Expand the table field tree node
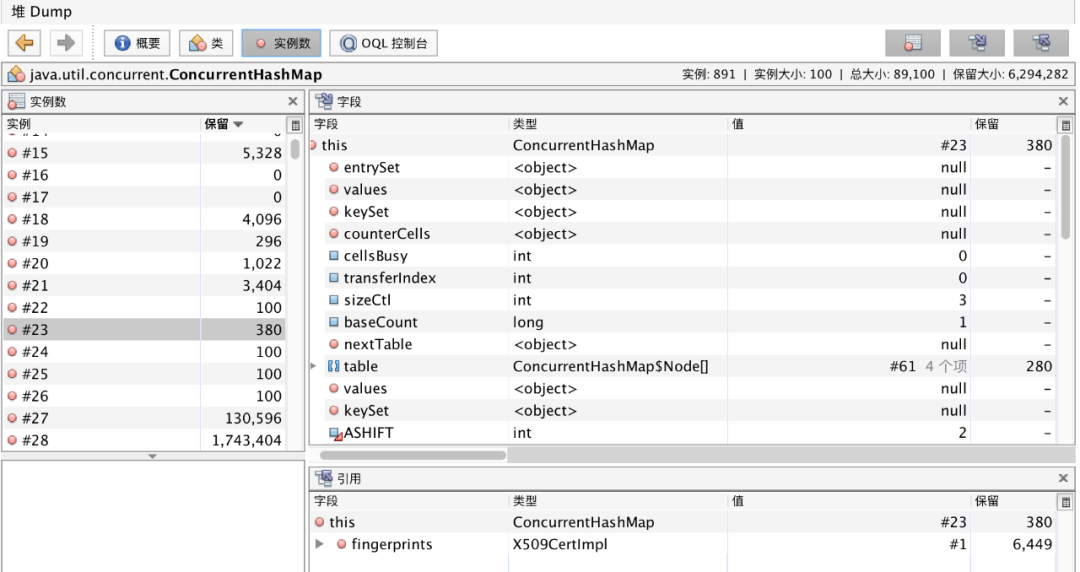This screenshot has width=1080, height=572. [x=315, y=367]
